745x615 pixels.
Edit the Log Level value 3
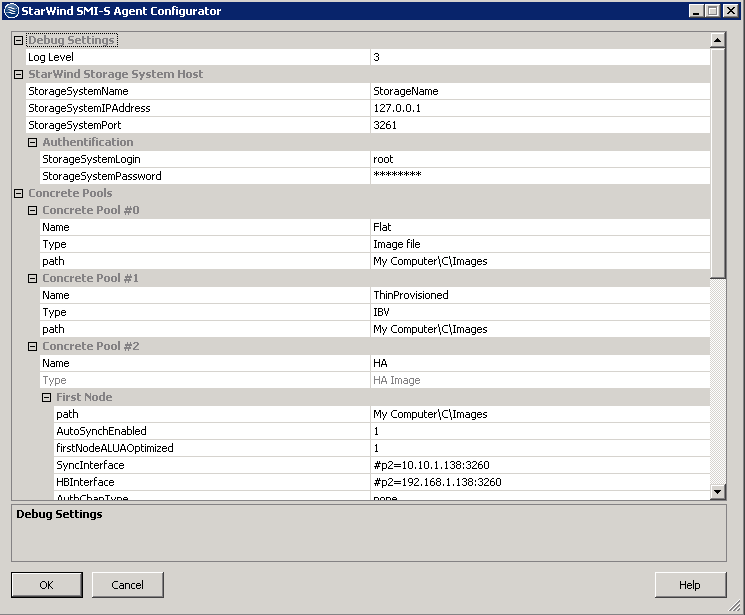540,57
